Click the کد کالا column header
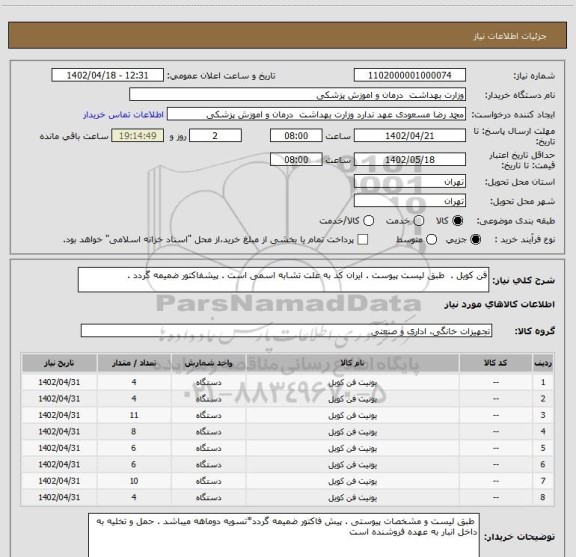 (x=496, y=363)
